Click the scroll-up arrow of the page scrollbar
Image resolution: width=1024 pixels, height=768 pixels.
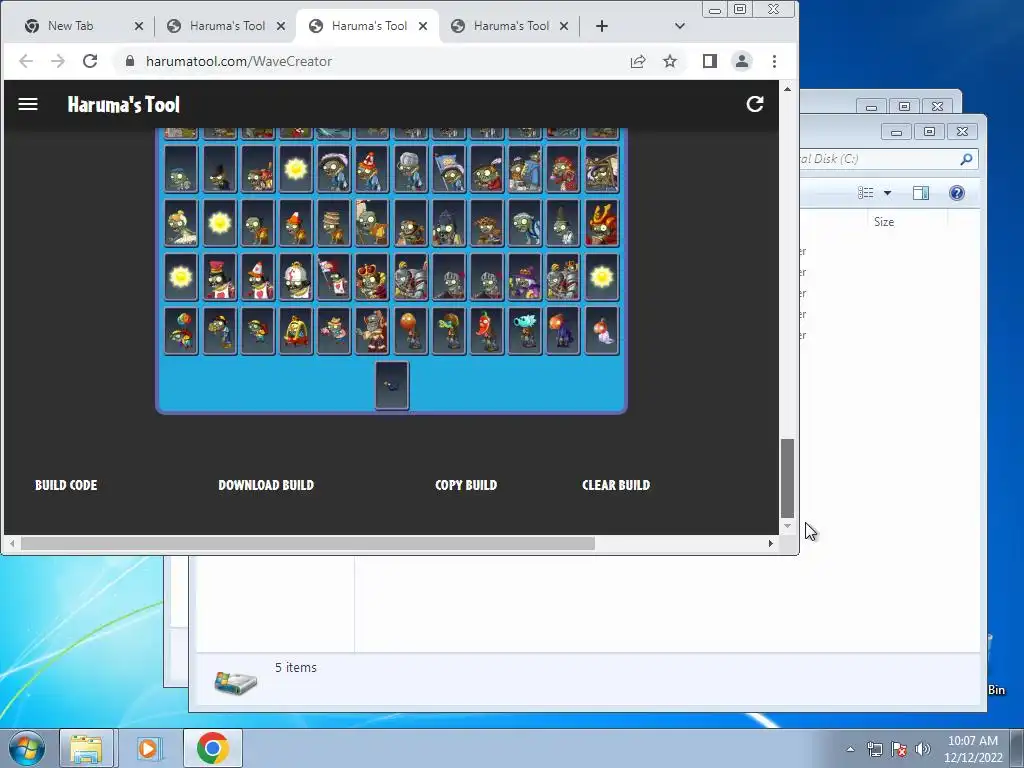point(788,89)
